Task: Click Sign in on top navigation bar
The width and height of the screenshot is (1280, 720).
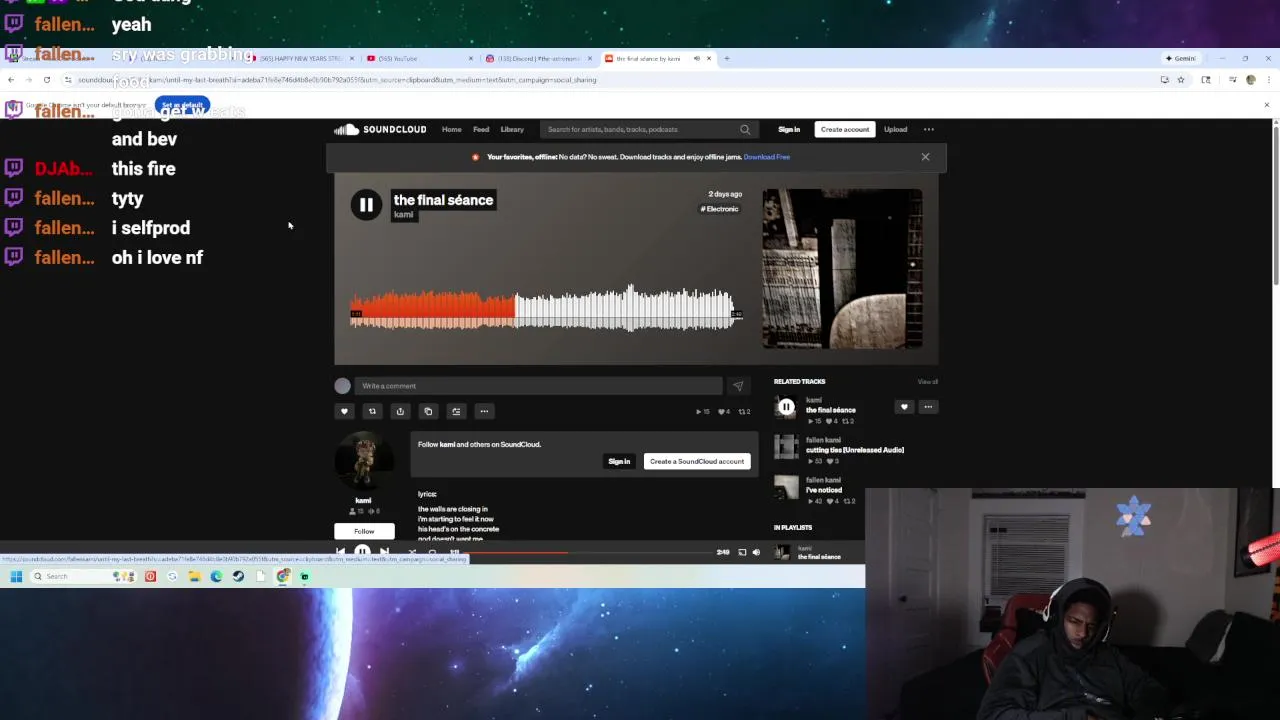Action: [x=789, y=129]
